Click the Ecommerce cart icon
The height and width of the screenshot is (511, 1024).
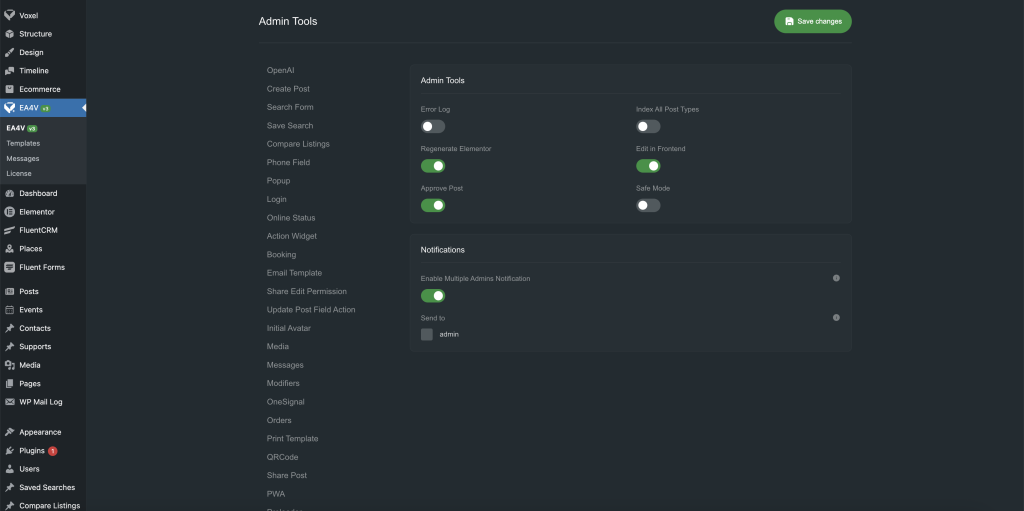(x=9, y=89)
